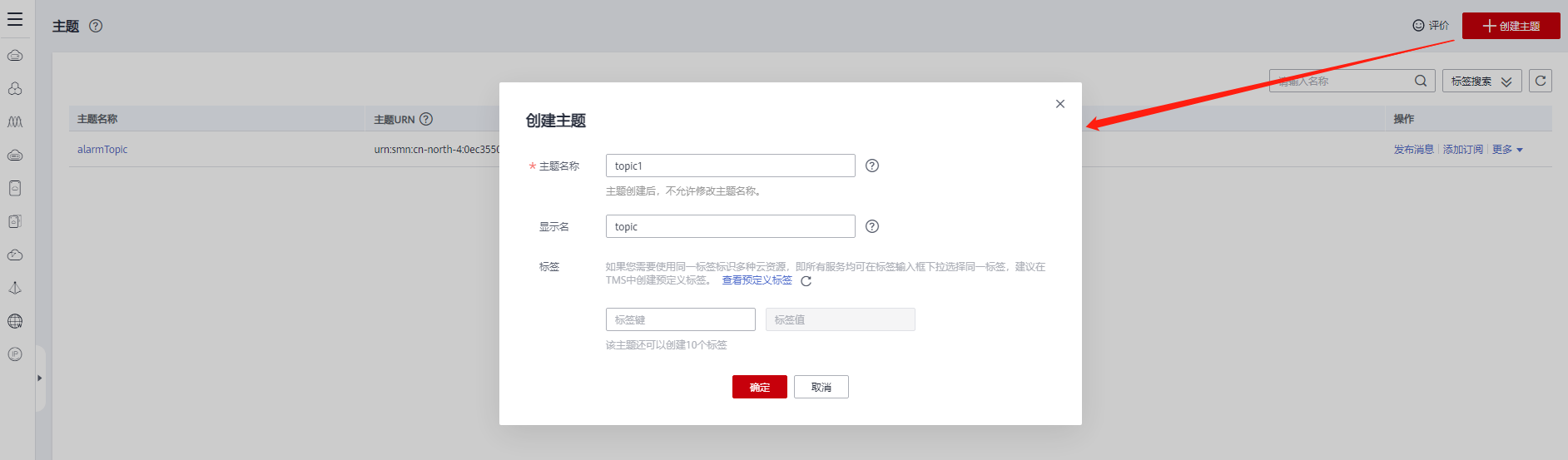1568x460 pixels.
Task: Click the help icon next to 主题URN
Action: coord(426,119)
